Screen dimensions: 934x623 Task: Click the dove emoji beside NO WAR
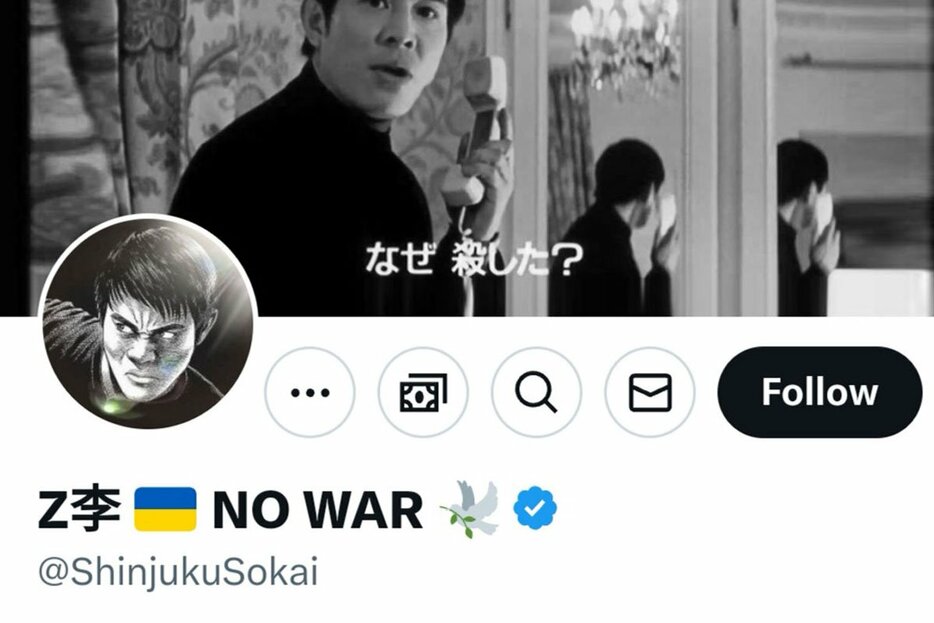470,509
